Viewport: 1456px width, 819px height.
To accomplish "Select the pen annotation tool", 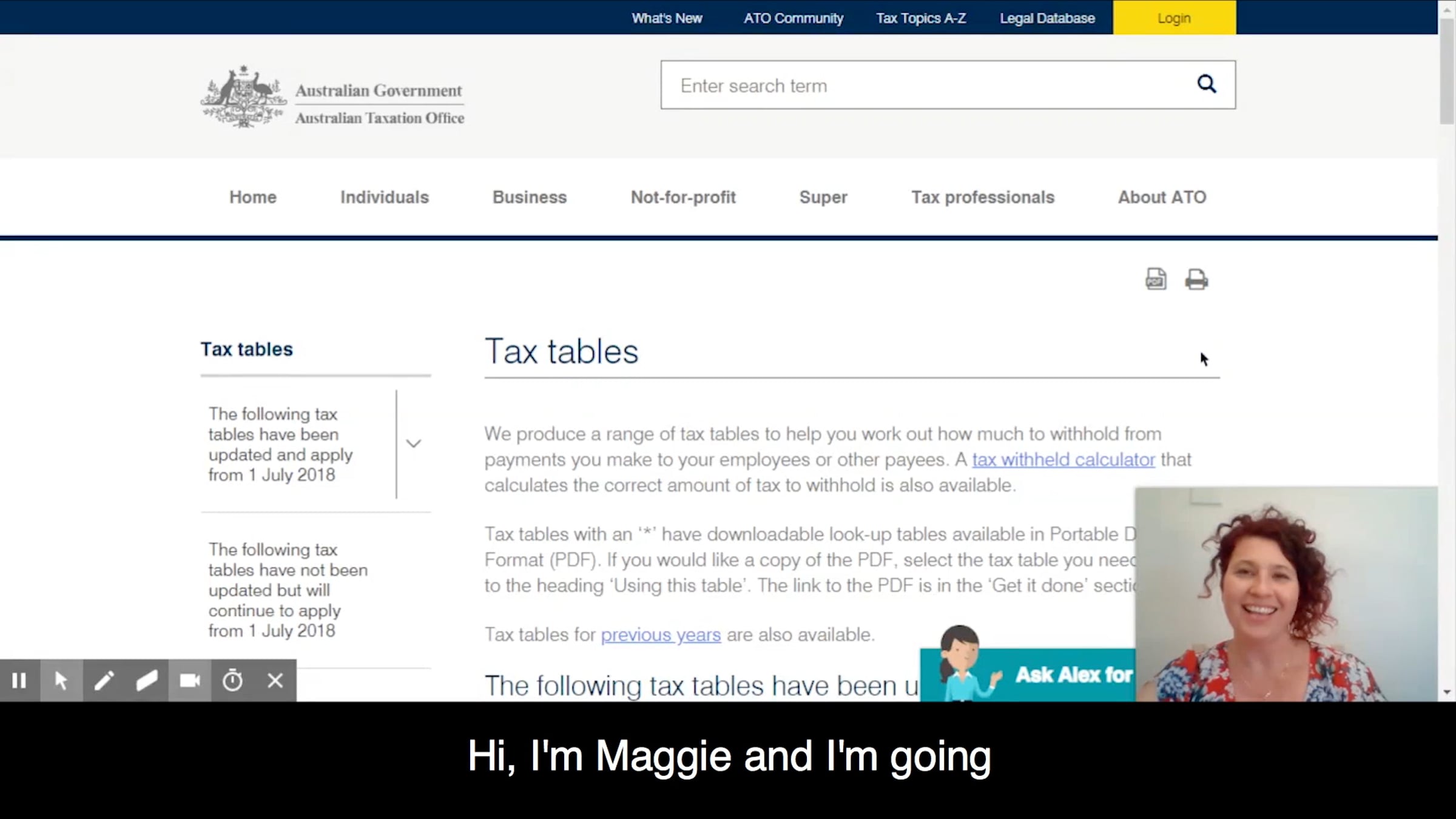I will click(x=104, y=681).
